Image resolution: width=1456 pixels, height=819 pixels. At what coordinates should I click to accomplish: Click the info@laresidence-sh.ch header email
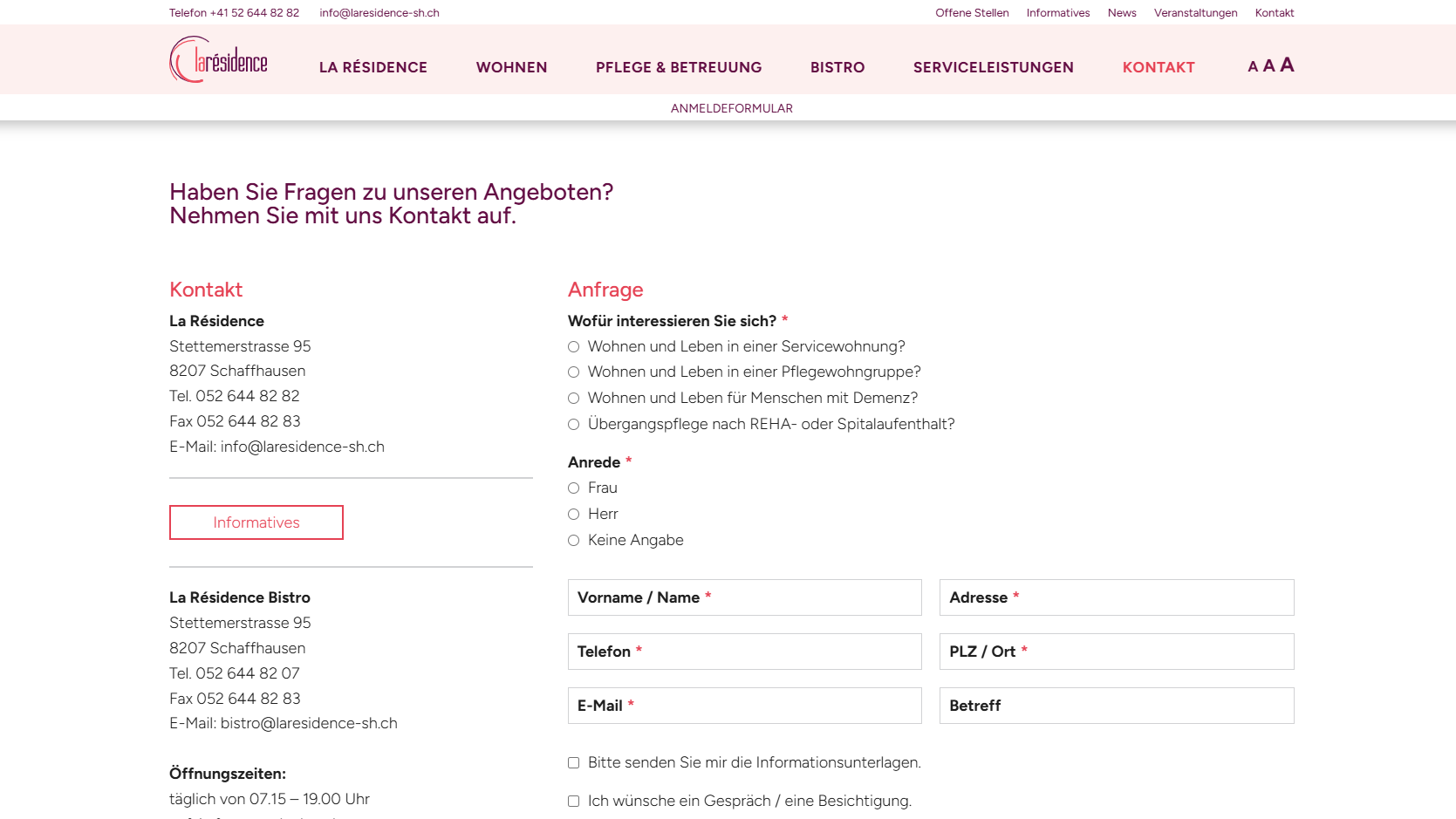click(x=379, y=13)
